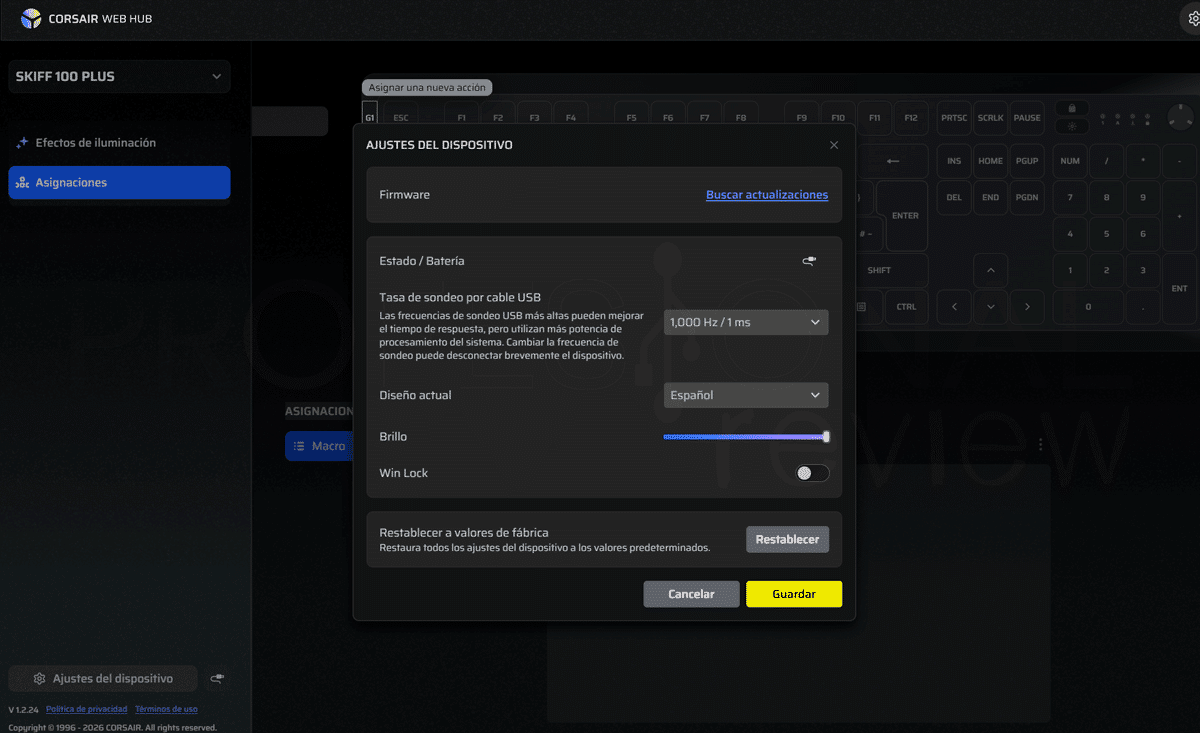Screen dimensions: 1200x733
Task: Click the yellow Guardar button
Action: coord(794,594)
